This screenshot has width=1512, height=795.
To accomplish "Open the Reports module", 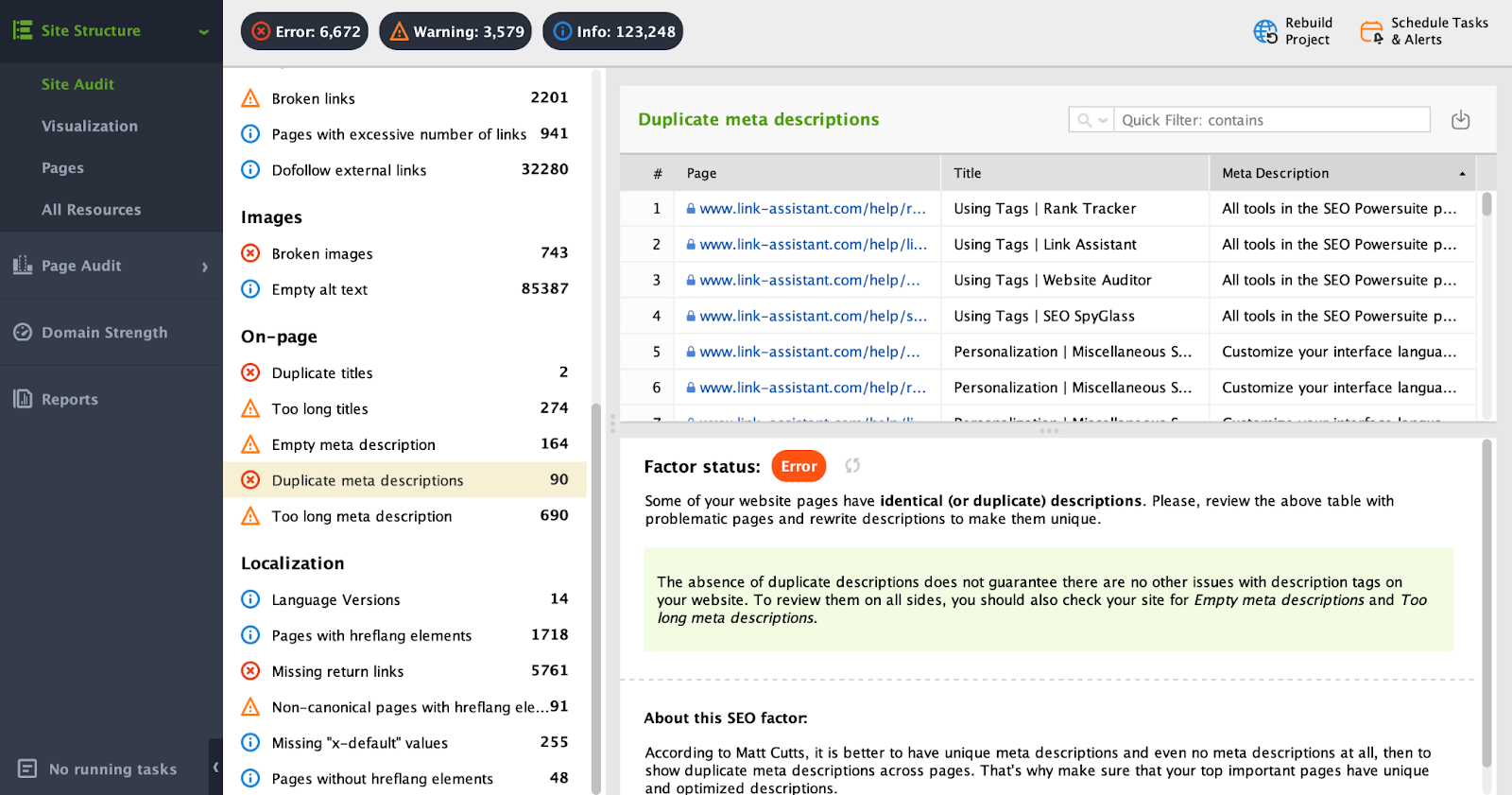I will [70, 399].
